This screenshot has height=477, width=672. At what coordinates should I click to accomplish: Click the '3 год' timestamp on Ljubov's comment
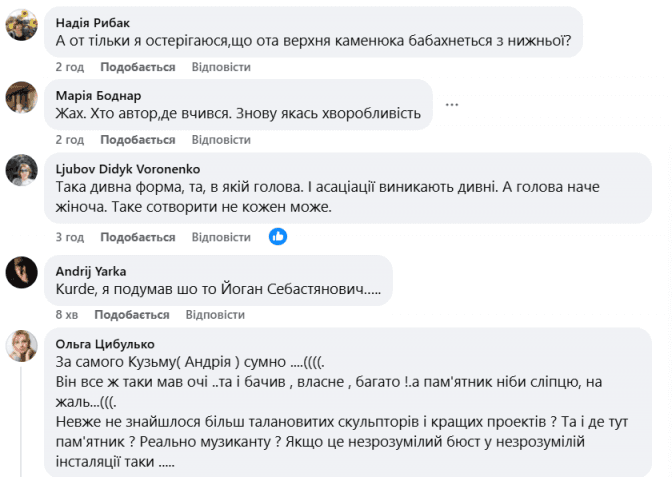[x=69, y=238]
